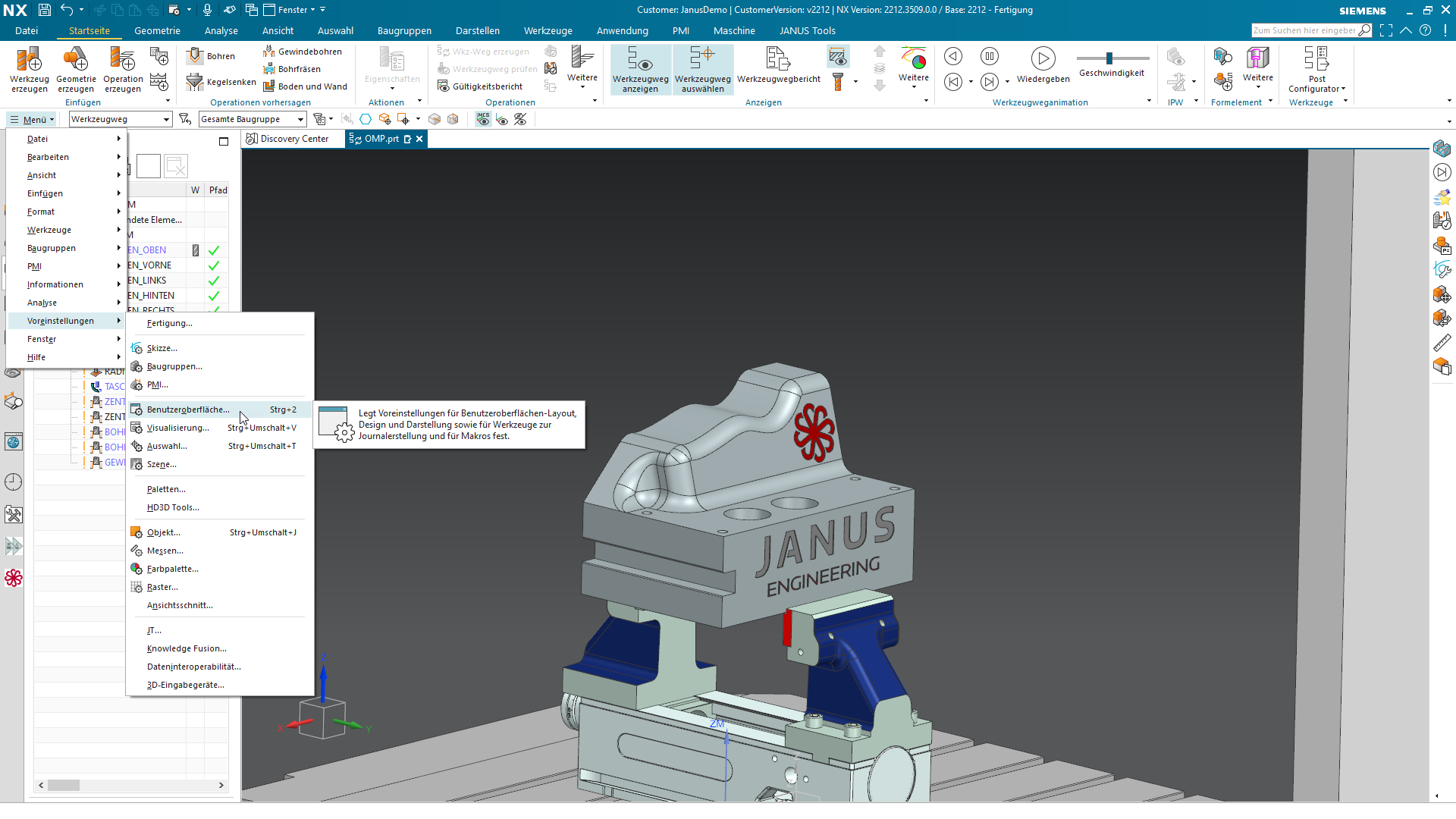
Task: Choose the Gewindebohren tool
Action: (303, 52)
